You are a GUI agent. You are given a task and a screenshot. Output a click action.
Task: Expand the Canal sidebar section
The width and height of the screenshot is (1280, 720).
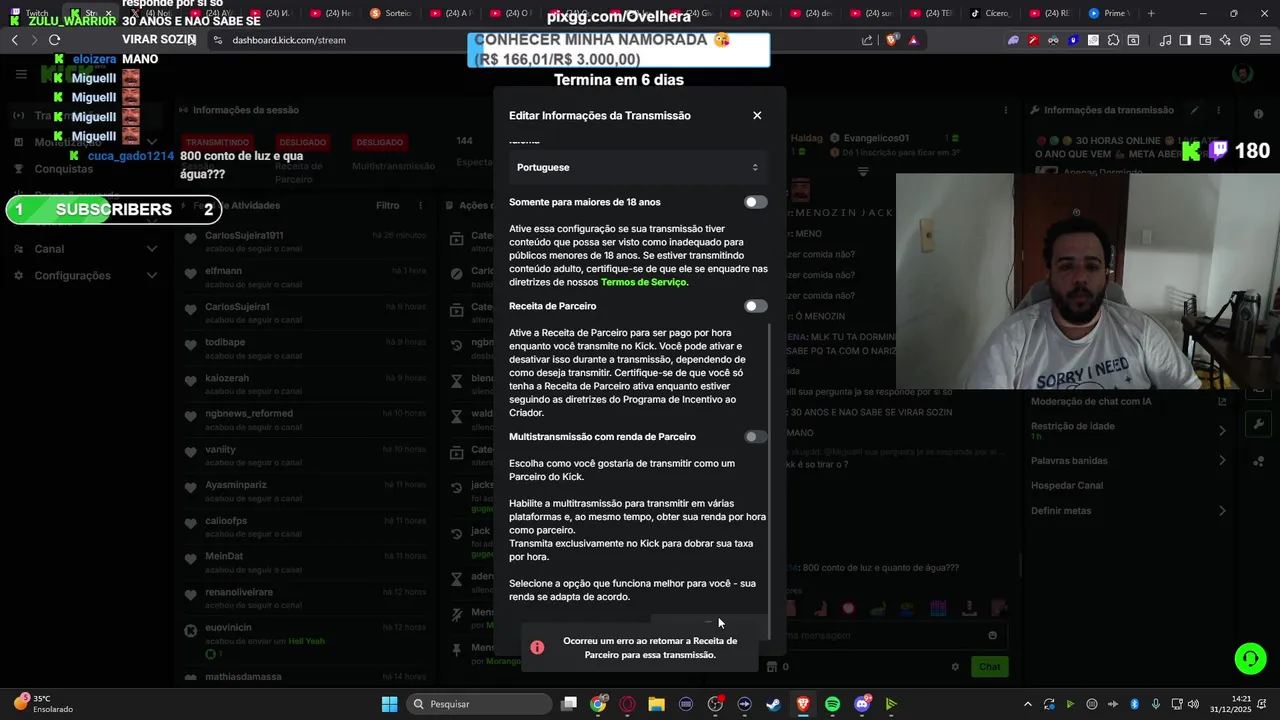[x=85, y=249]
